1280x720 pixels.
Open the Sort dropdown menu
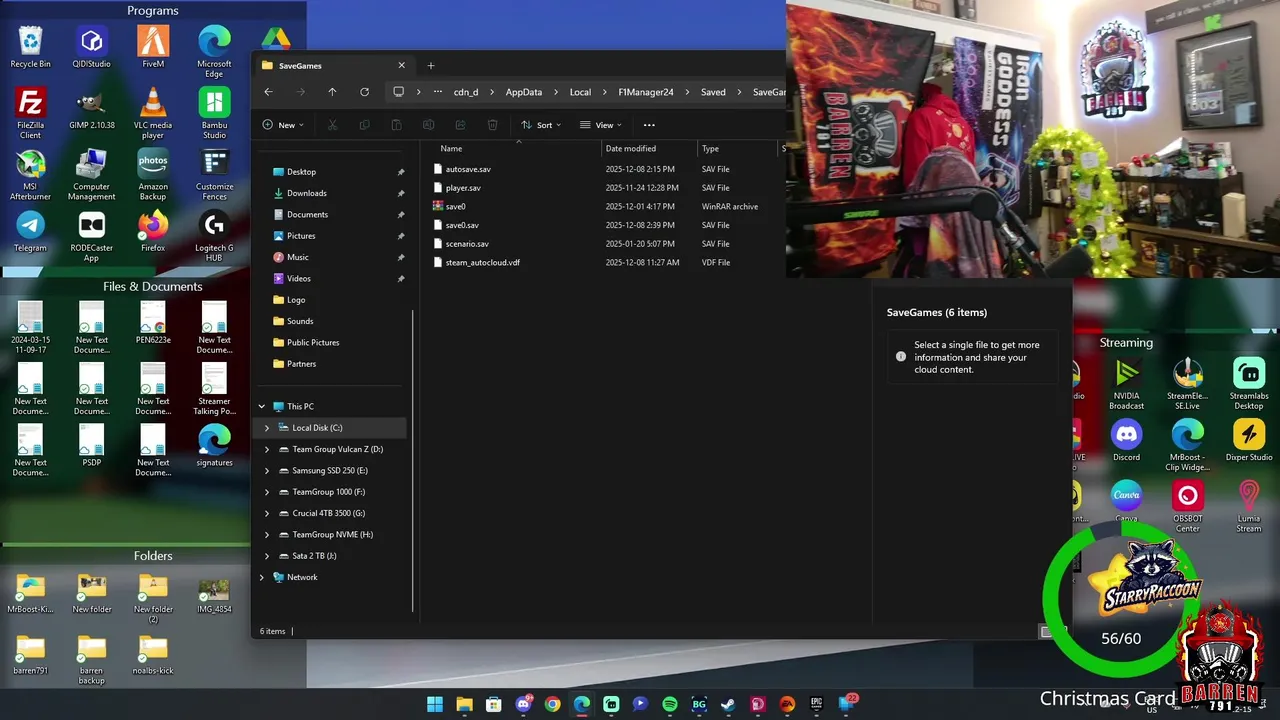tap(541, 125)
